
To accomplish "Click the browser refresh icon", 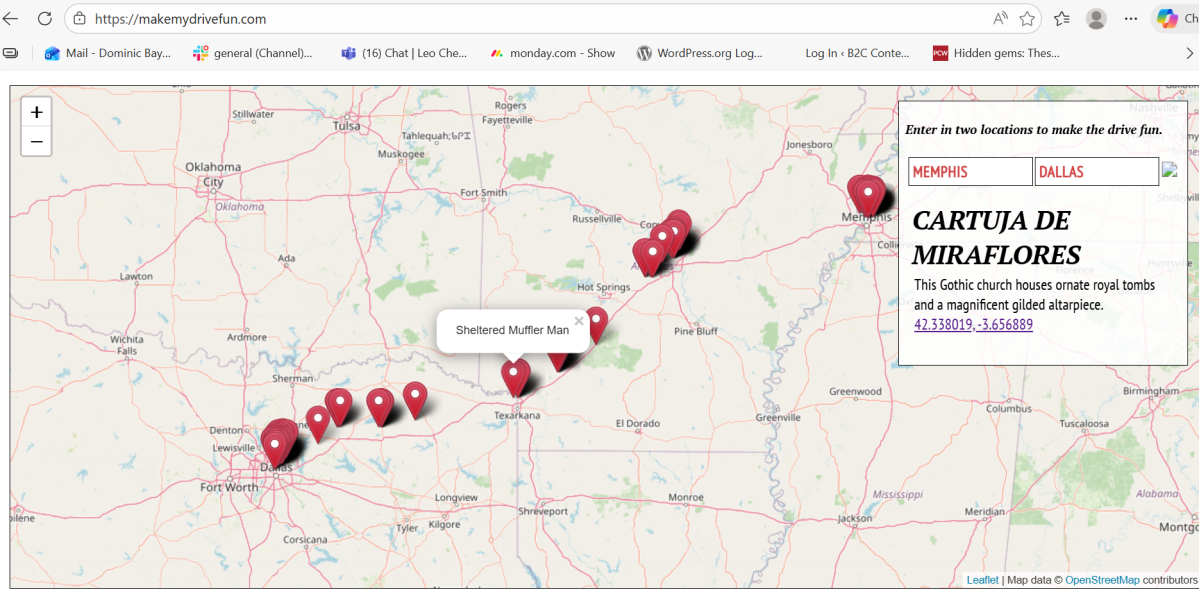I will (x=45, y=19).
